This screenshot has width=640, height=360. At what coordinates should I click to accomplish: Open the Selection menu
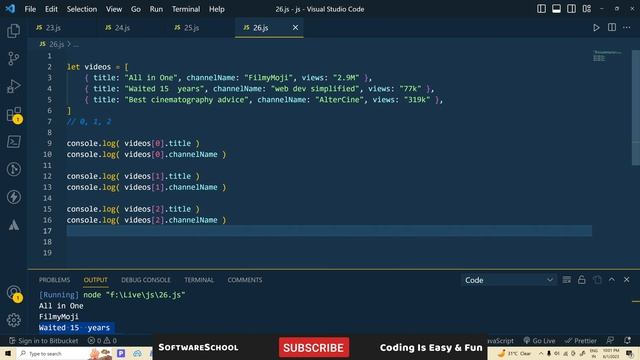tap(82, 9)
